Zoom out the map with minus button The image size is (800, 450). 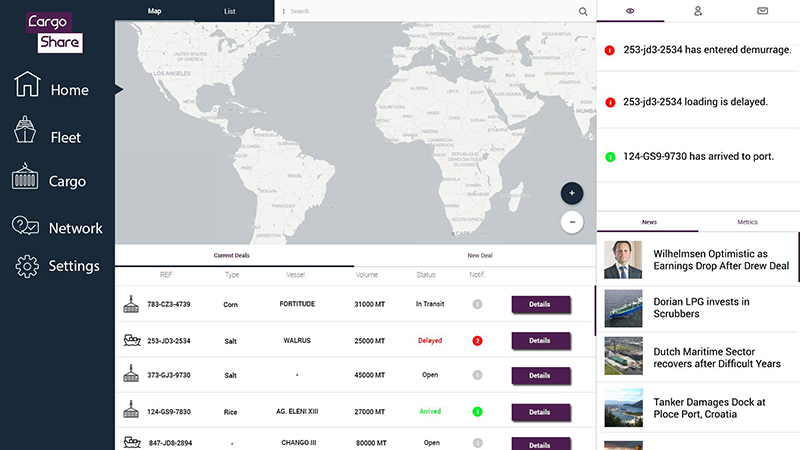pyautogui.click(x=572, y=221)
